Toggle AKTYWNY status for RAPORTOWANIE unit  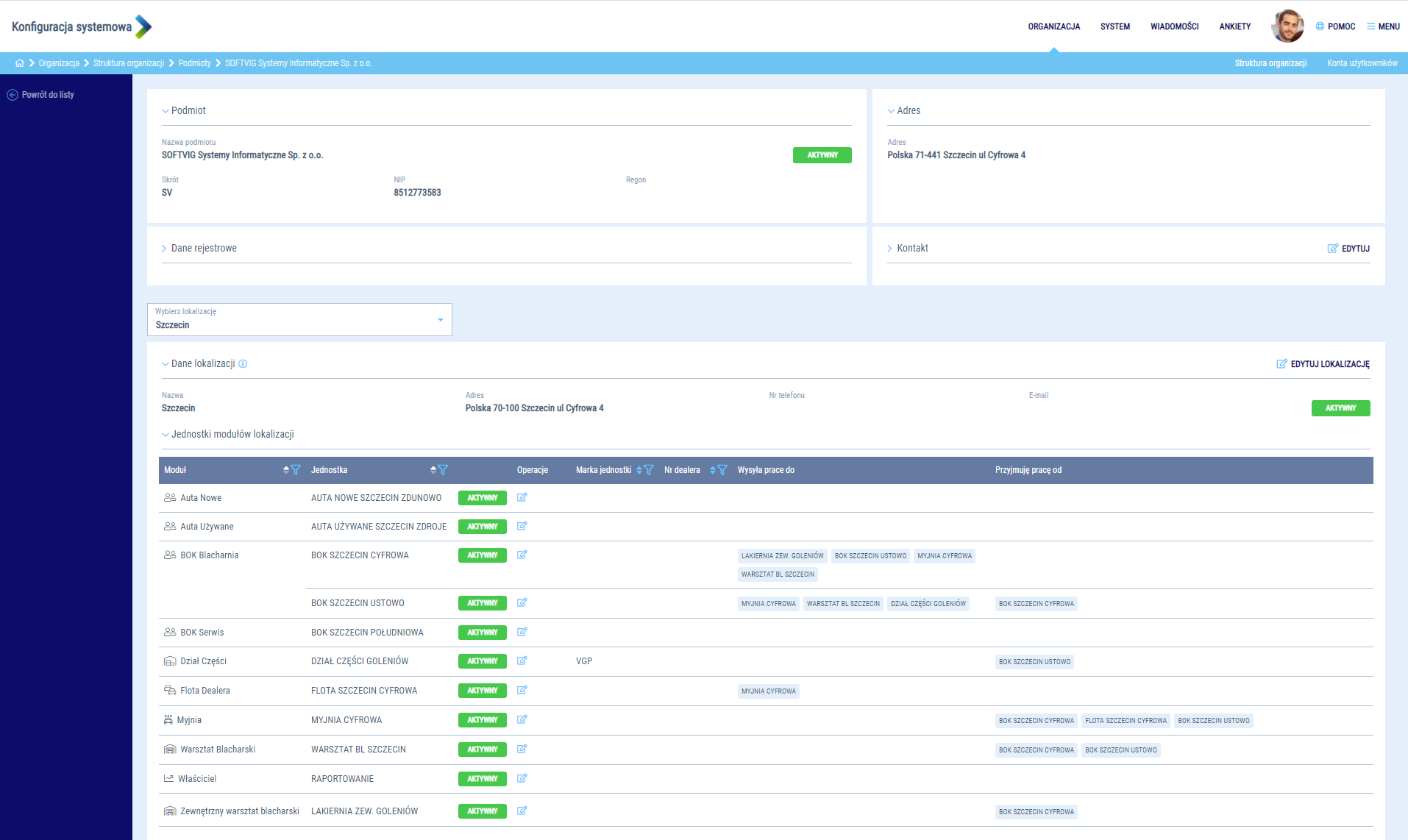point(482,778)
